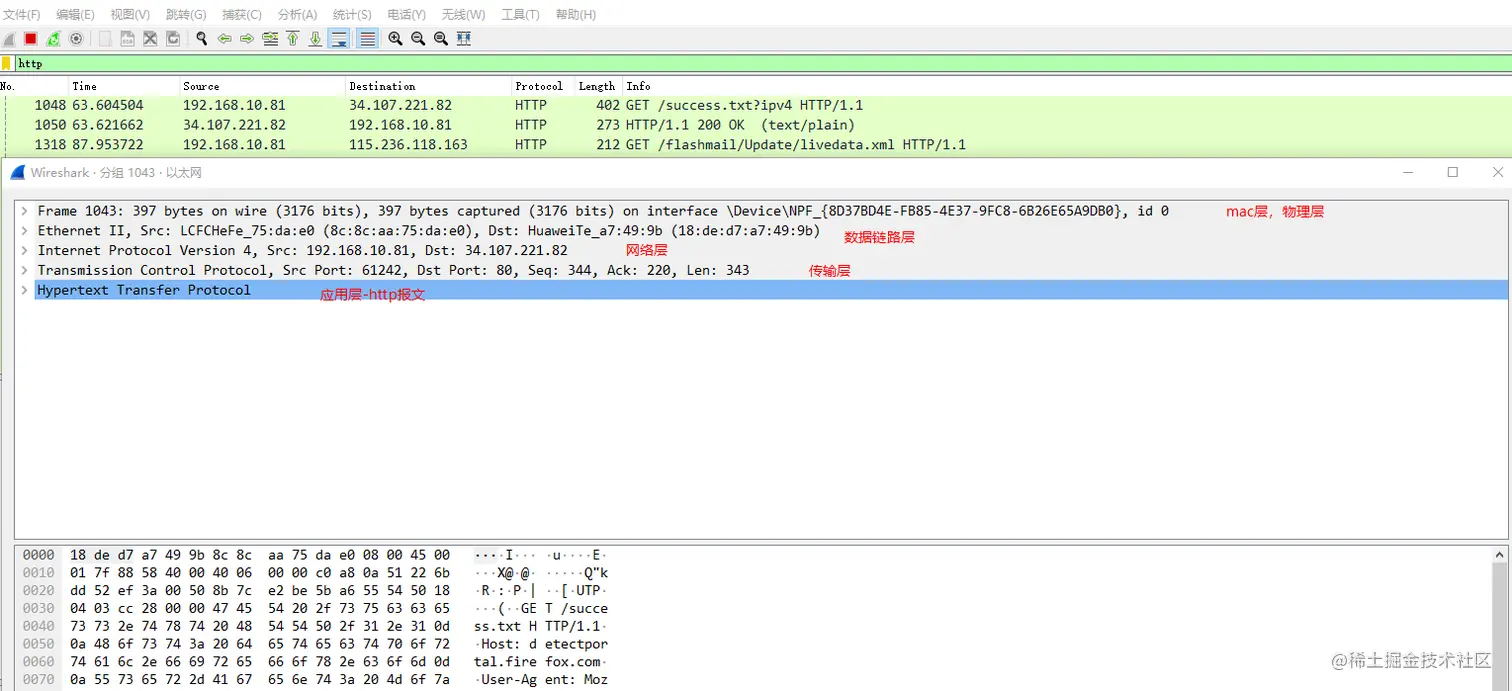Click Go to specified packet icon
Viewport: 1512px width, 691px height.
point(270,39)
